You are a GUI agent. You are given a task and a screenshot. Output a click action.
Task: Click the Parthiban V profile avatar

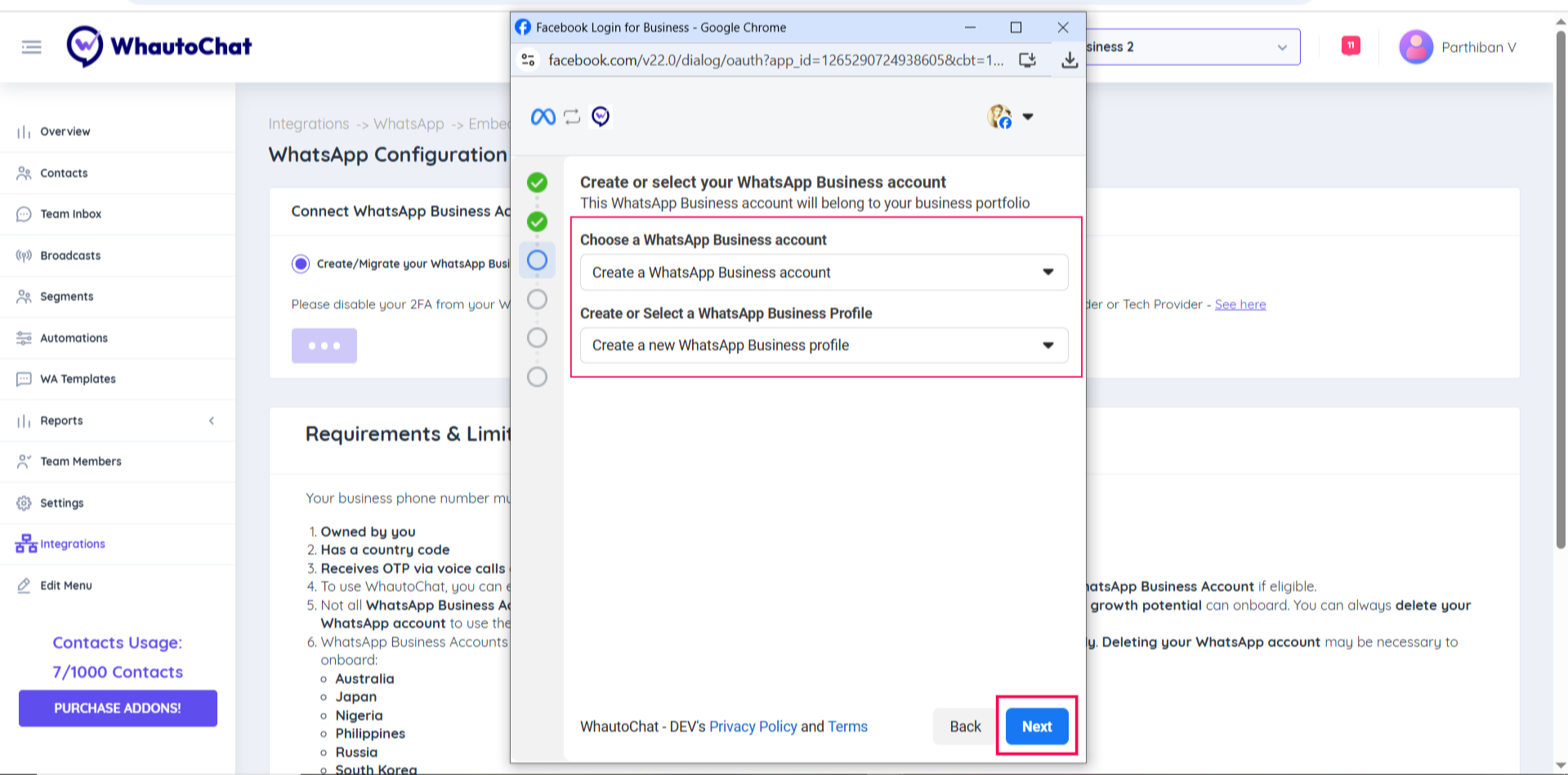(x=1416, y=47)
